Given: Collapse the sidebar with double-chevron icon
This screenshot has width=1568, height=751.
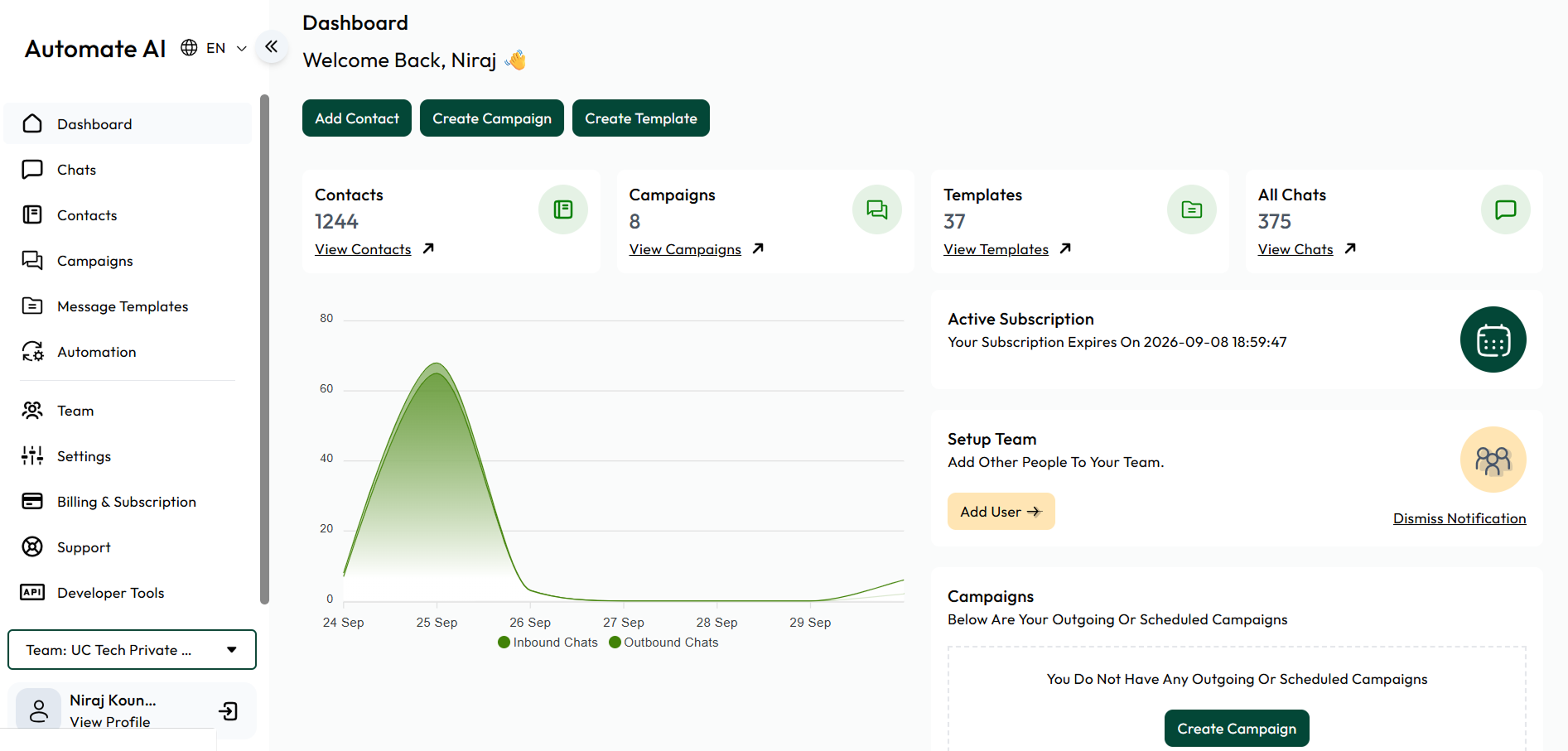Looking at the screenshot, I should pos(272,47).
